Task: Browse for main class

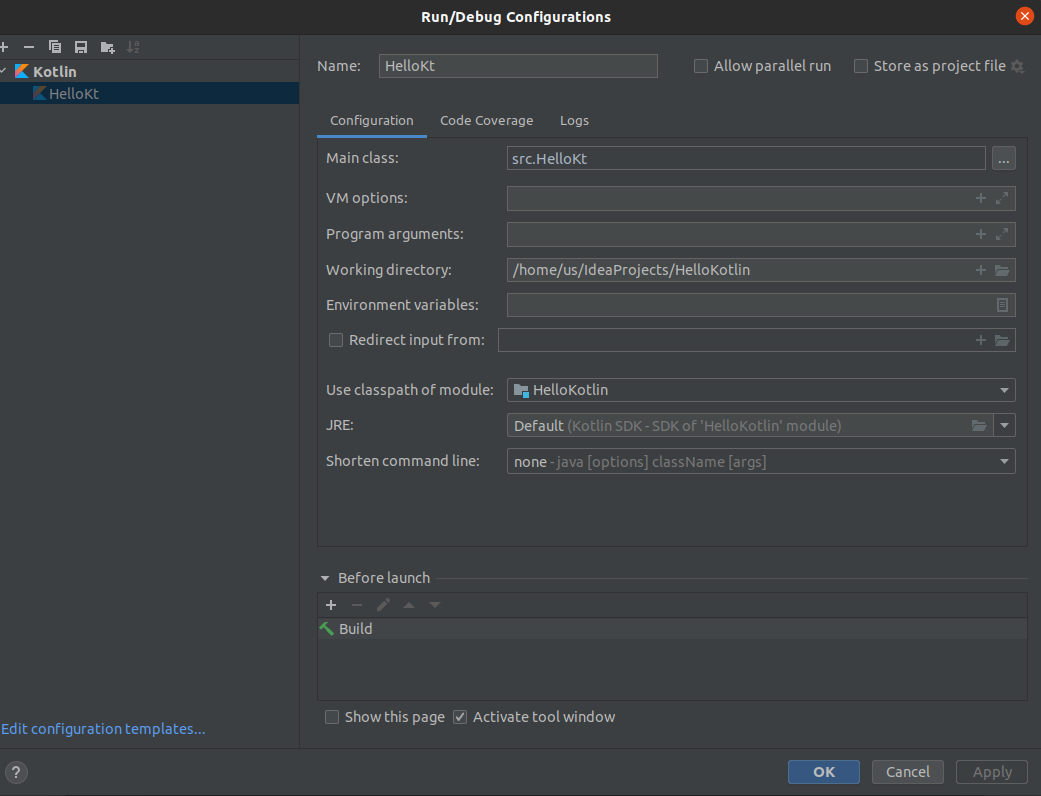Action: [1003, 159]
